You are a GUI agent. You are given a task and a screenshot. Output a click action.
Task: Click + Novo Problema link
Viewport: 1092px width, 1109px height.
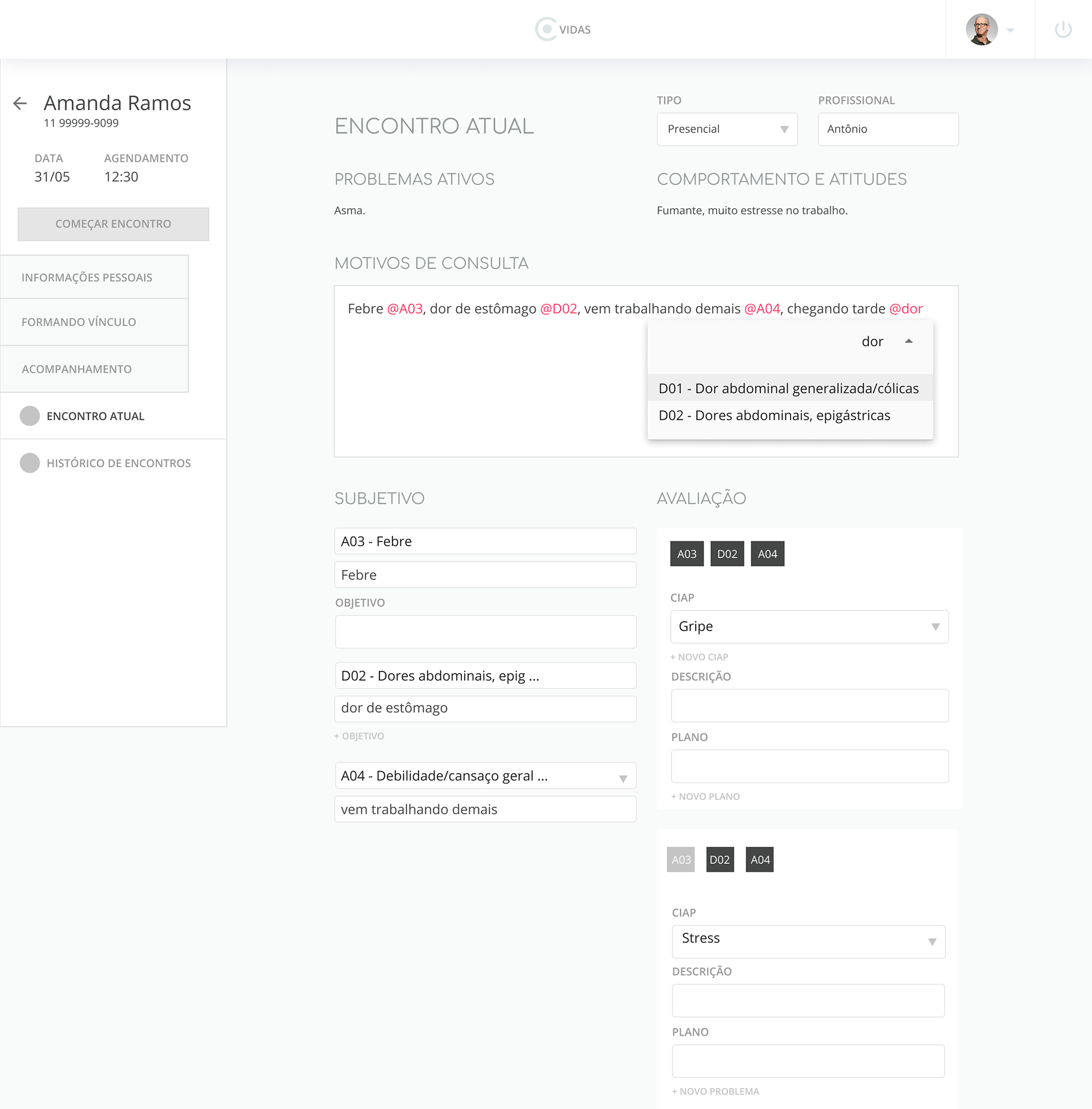715,1092
